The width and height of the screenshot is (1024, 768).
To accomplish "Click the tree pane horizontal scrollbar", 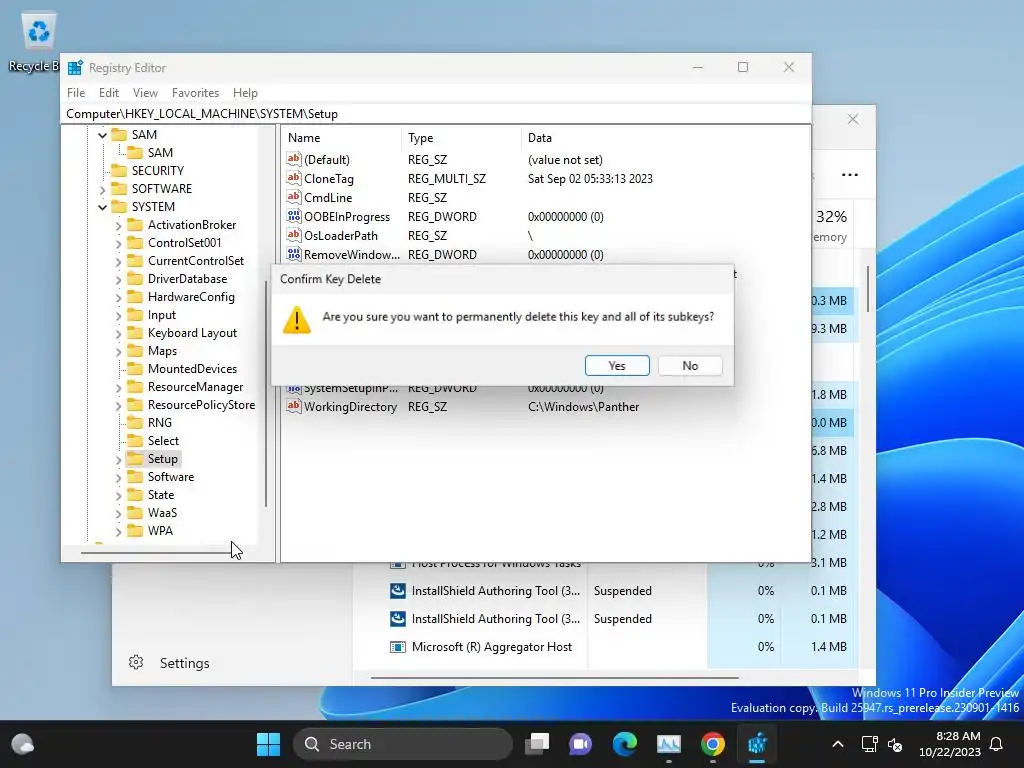I will click(155, 553).
